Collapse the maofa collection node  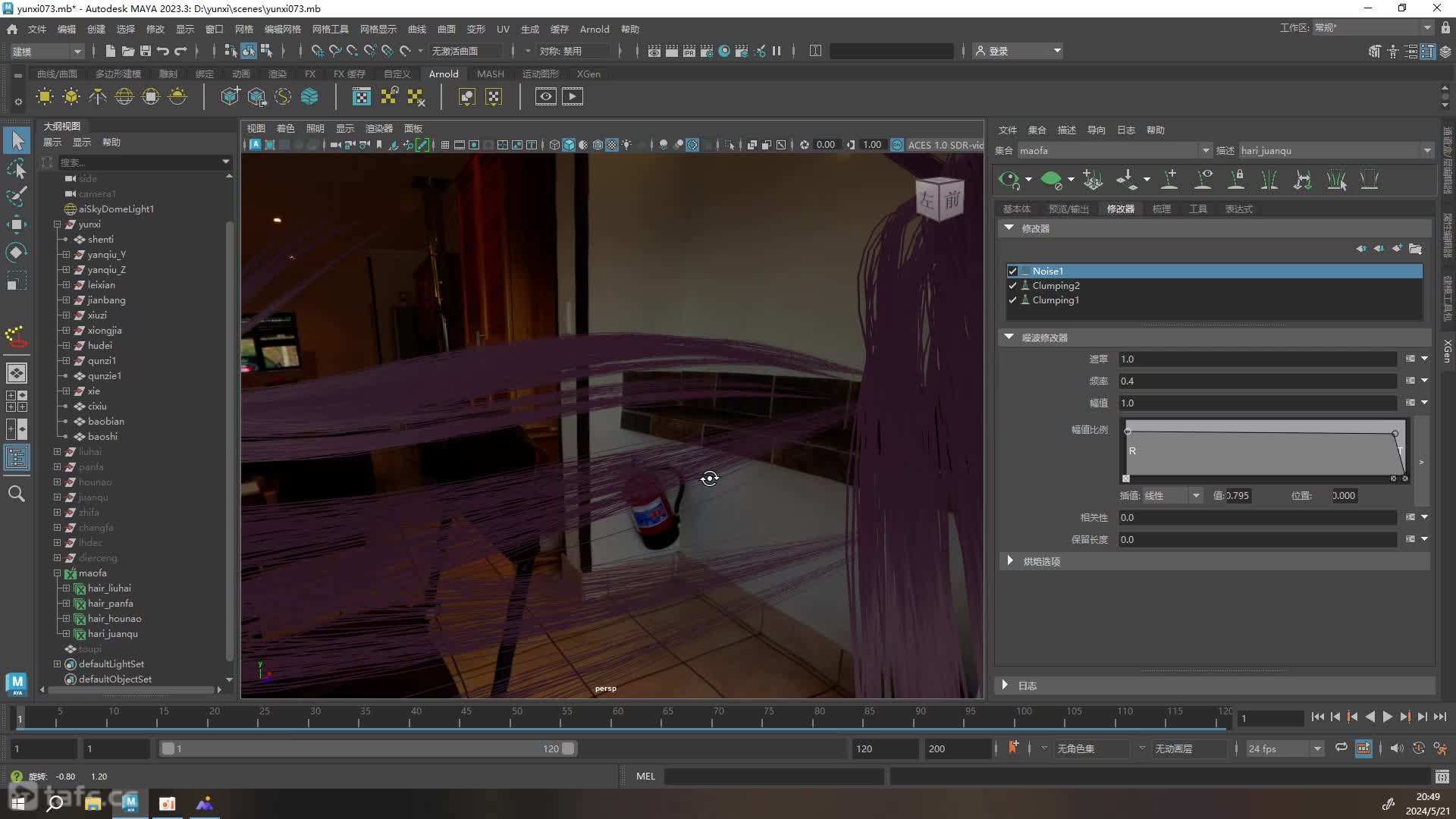57,573
